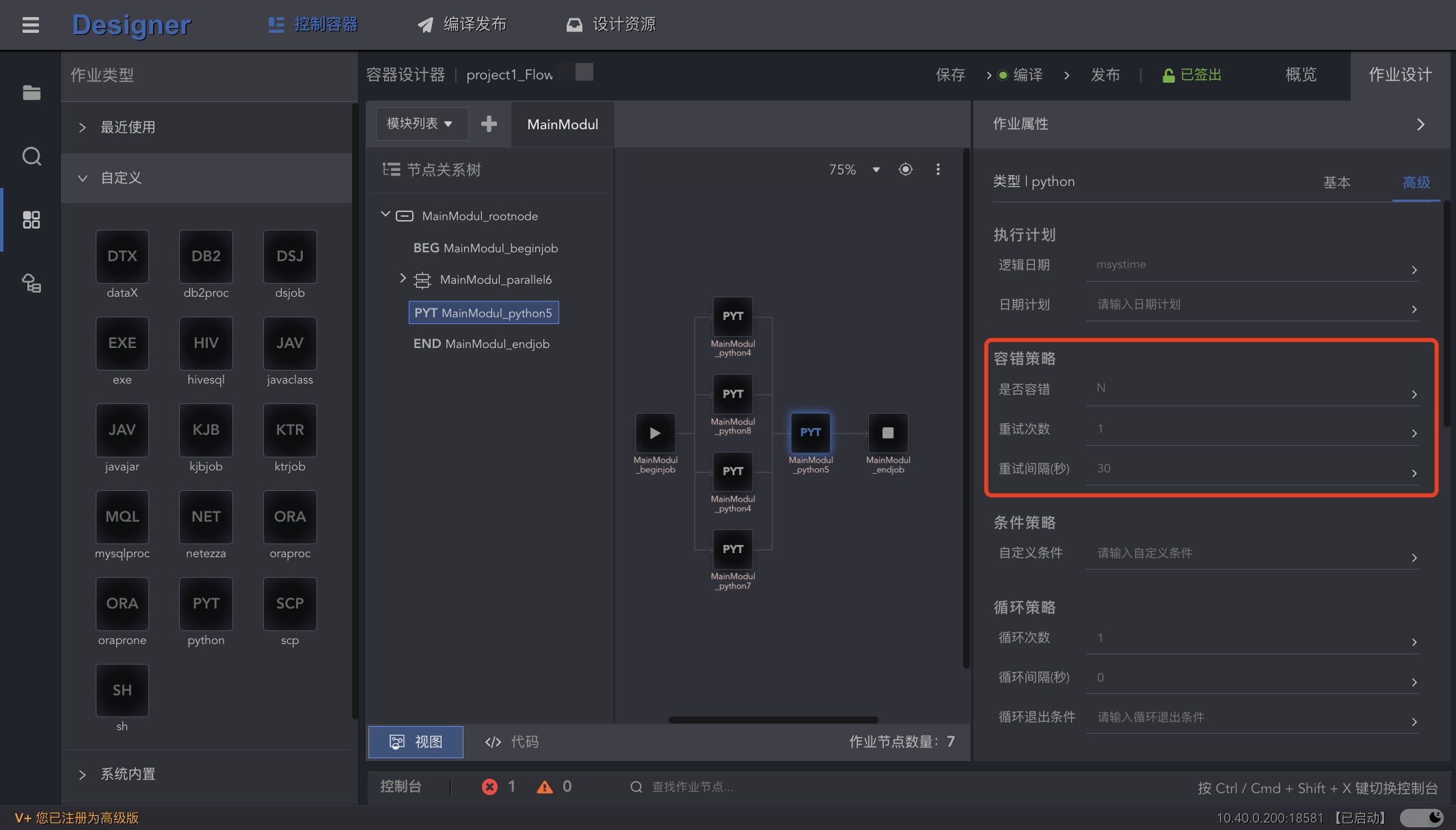Select the python job type icon
This screenshot has width=1456, height=830.
(x=206, y=604)
